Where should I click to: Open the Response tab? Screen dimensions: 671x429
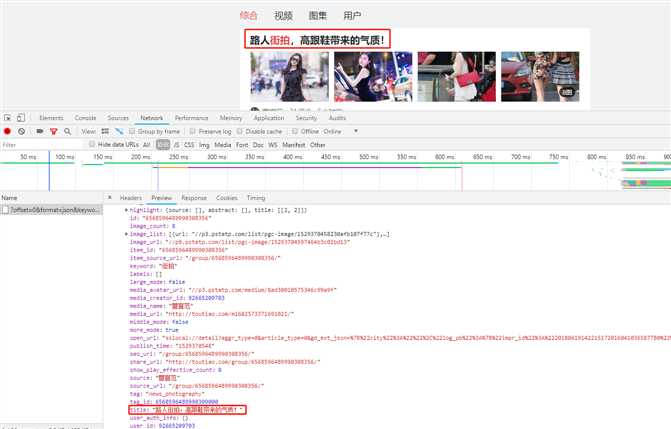pyautogui.click(x=194, y=198)
